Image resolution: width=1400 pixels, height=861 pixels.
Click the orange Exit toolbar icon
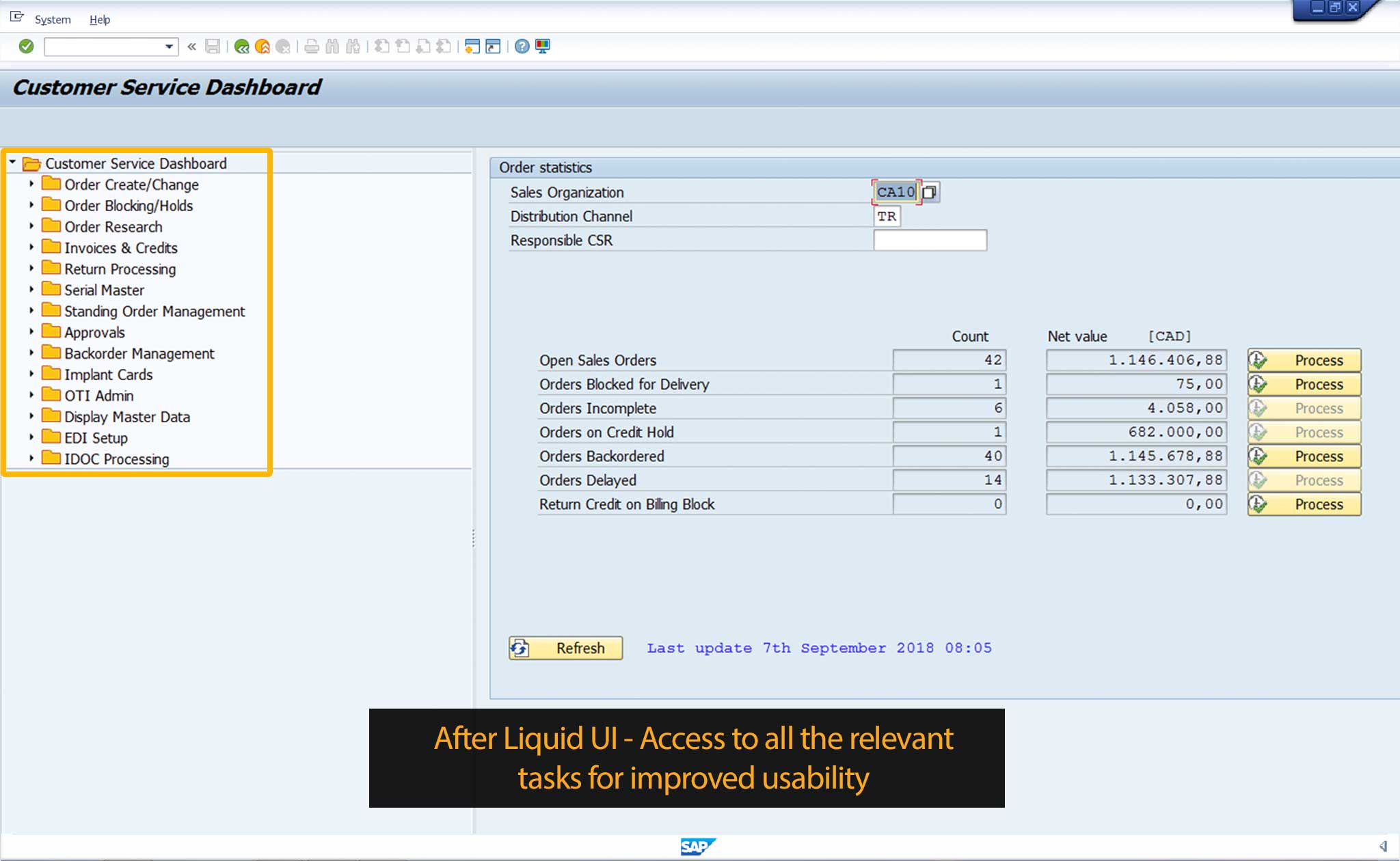point(262,46)
